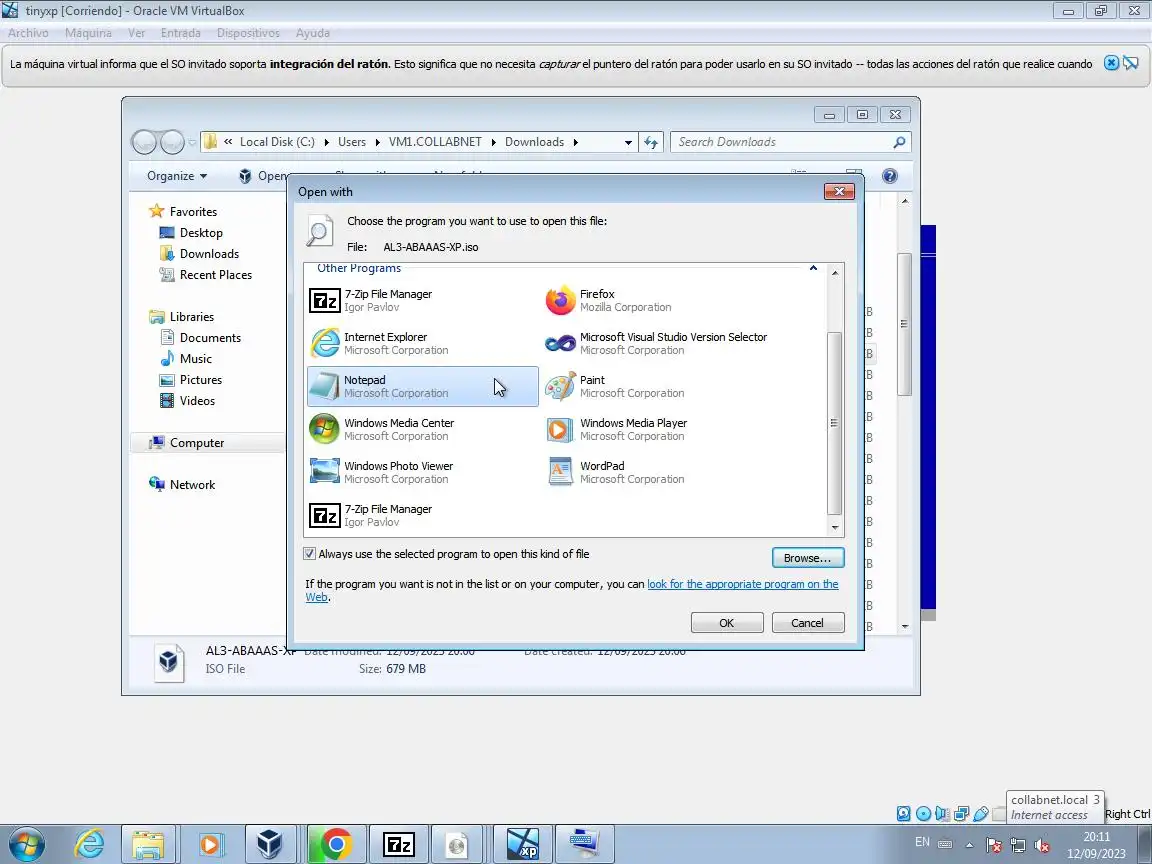
Task: Choose Firefox to open the ISO file
Action: [x=658, y=300]
